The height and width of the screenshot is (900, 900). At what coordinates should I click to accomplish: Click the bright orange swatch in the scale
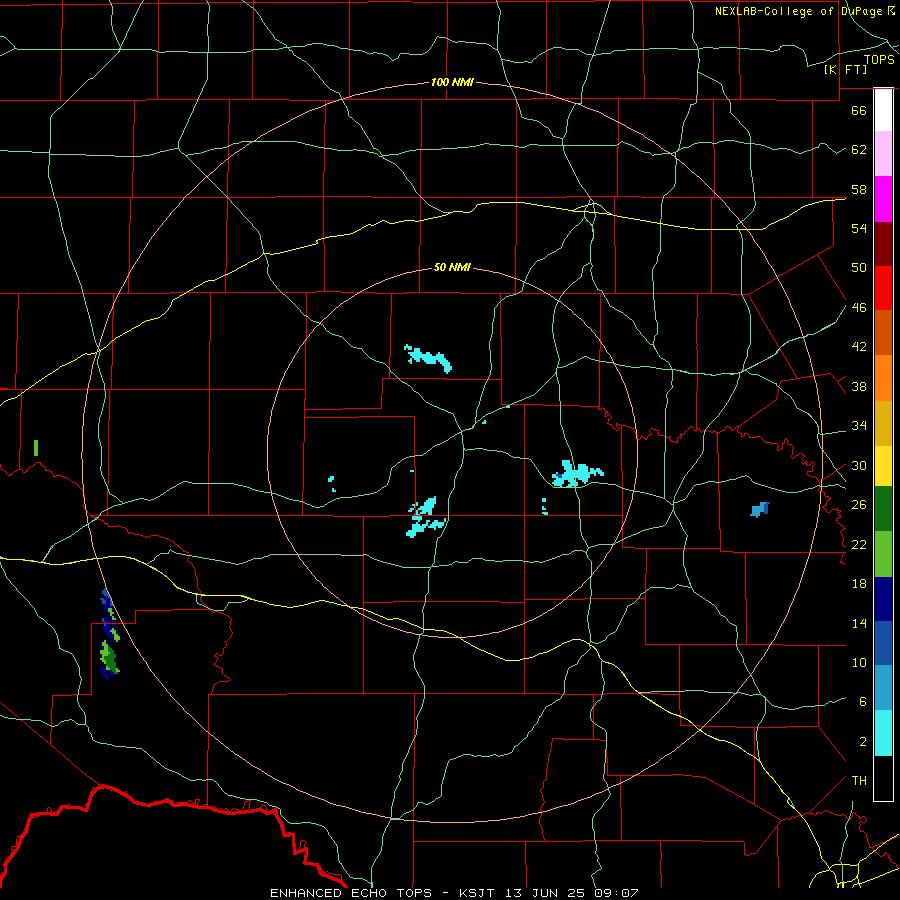tap(883, 378)
